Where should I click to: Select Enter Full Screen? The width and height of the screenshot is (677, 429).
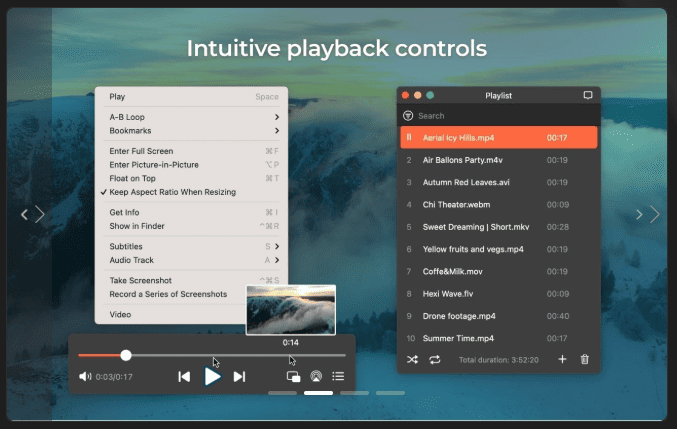pyautogui.click(x=191, y=151)
